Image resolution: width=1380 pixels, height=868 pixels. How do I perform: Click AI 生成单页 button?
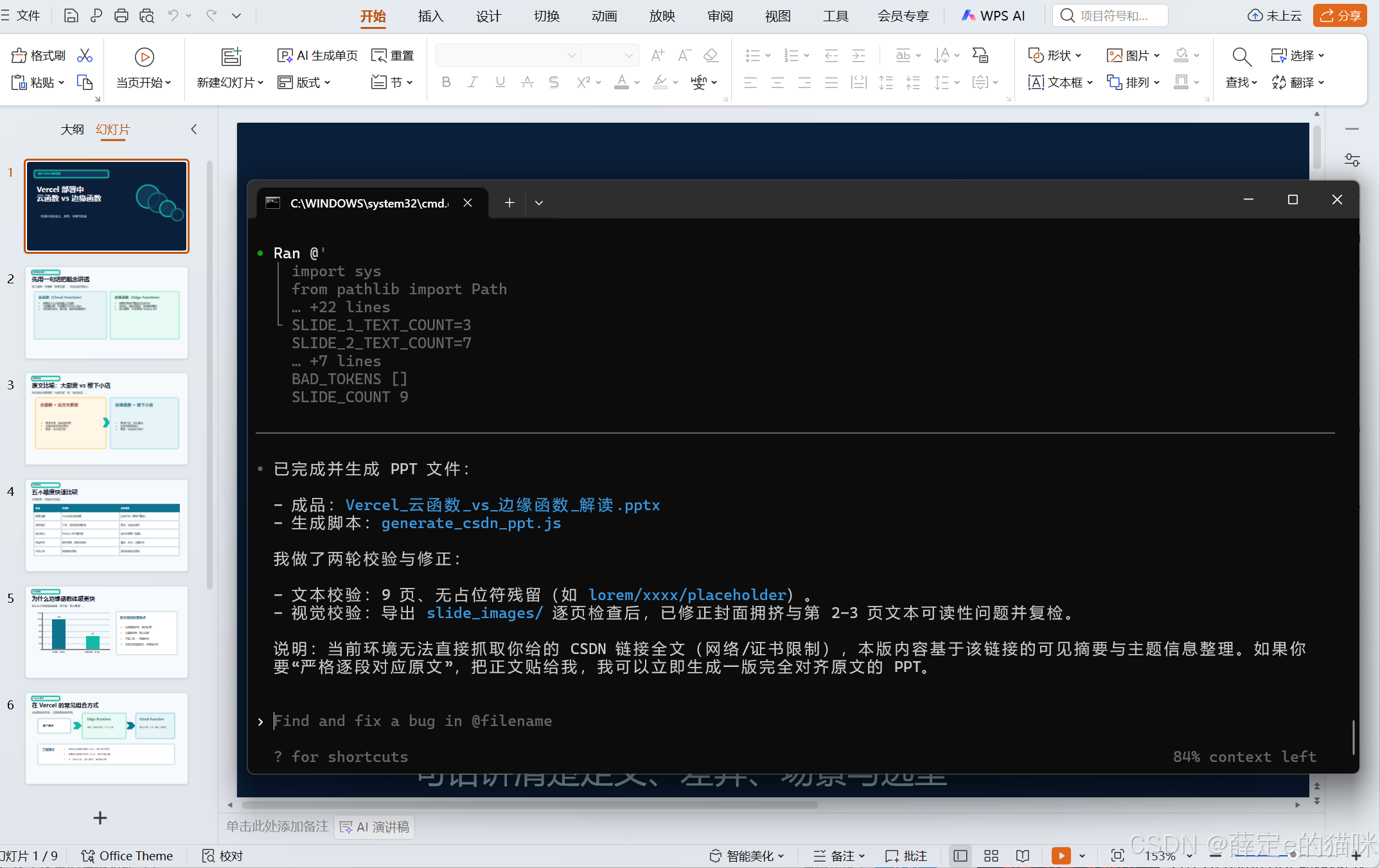318,56
